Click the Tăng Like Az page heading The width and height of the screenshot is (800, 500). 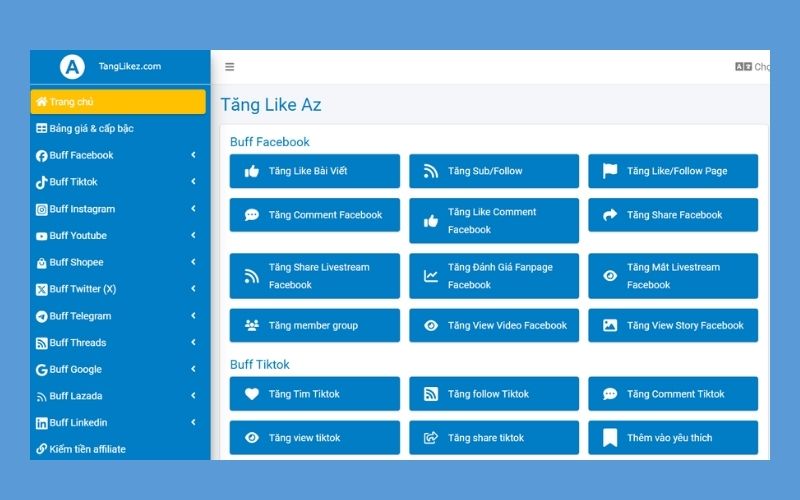tap(271, 105)
